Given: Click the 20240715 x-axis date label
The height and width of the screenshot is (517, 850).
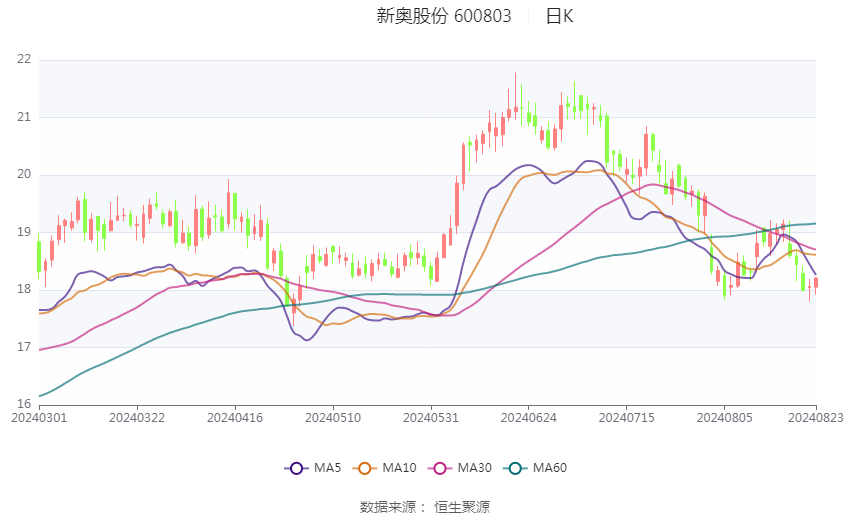Looking at the screenshot, I should (x=626, y=416).
